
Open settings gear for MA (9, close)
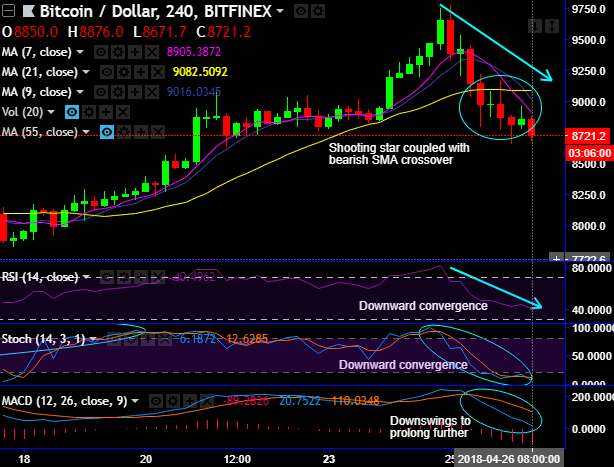point(118,92)
